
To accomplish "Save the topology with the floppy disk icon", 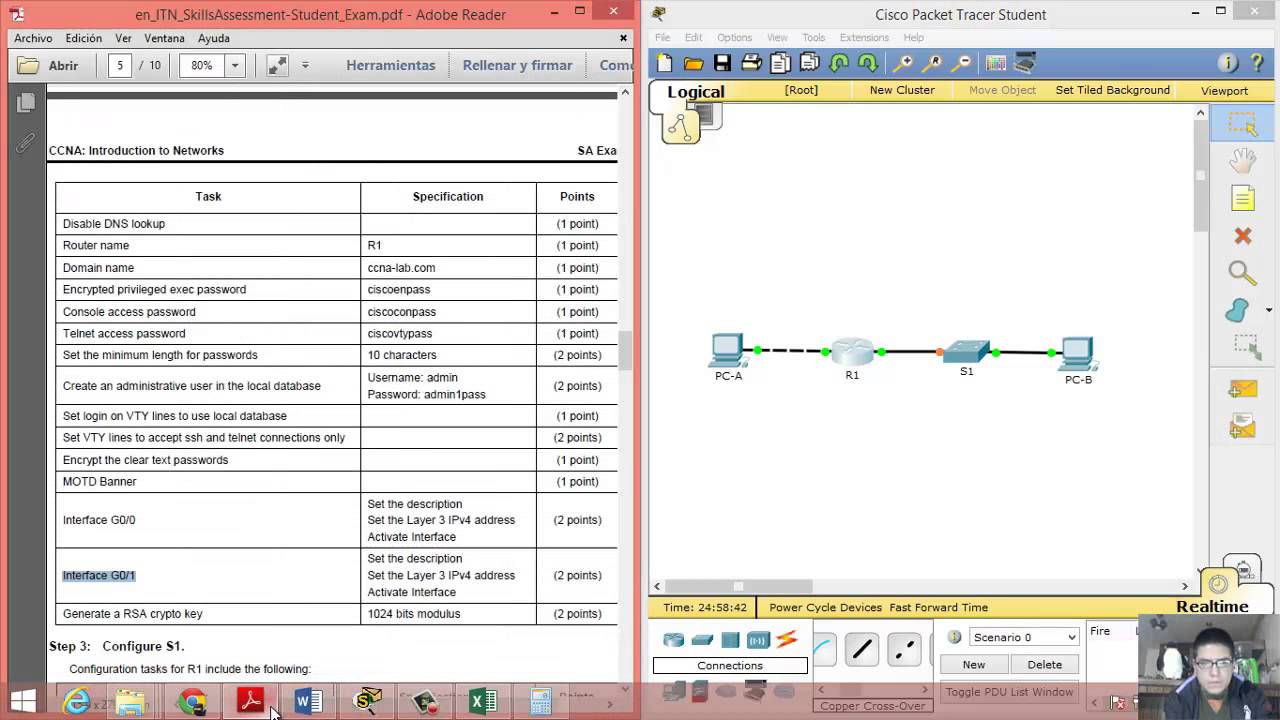I will click(x=722, y=63).
